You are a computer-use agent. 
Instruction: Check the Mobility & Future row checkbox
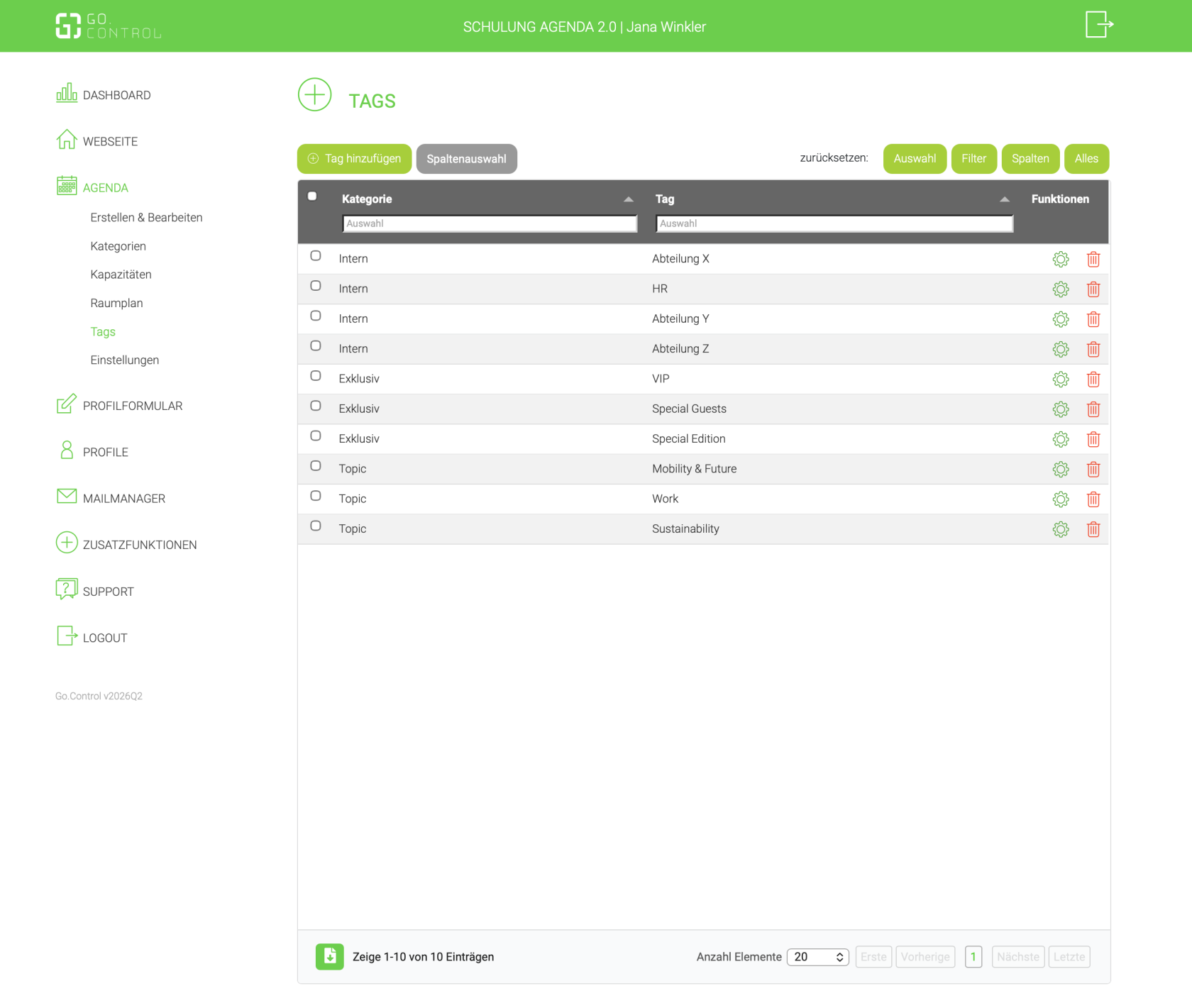[x=316, y=466]
